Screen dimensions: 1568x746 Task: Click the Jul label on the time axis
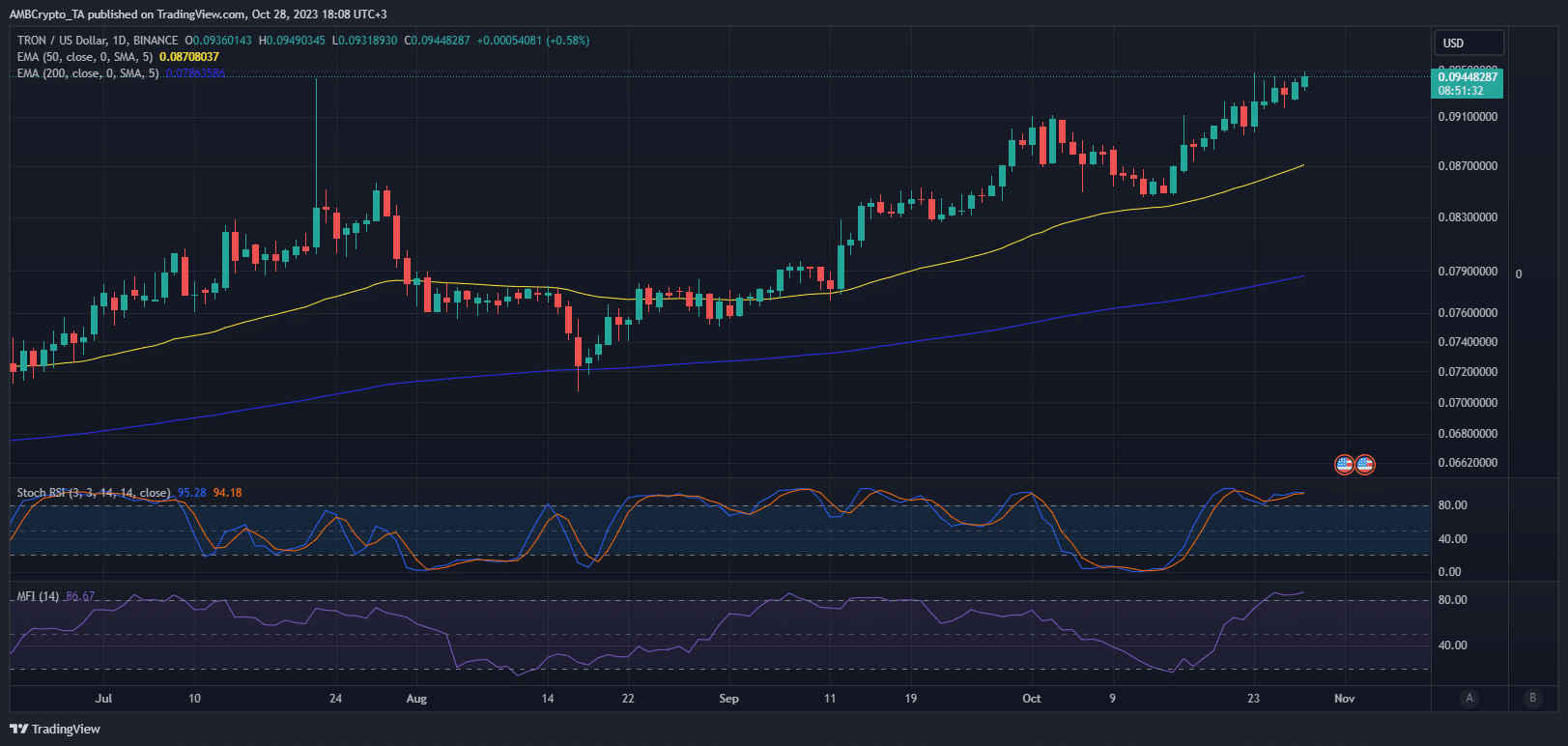[103, 699]
